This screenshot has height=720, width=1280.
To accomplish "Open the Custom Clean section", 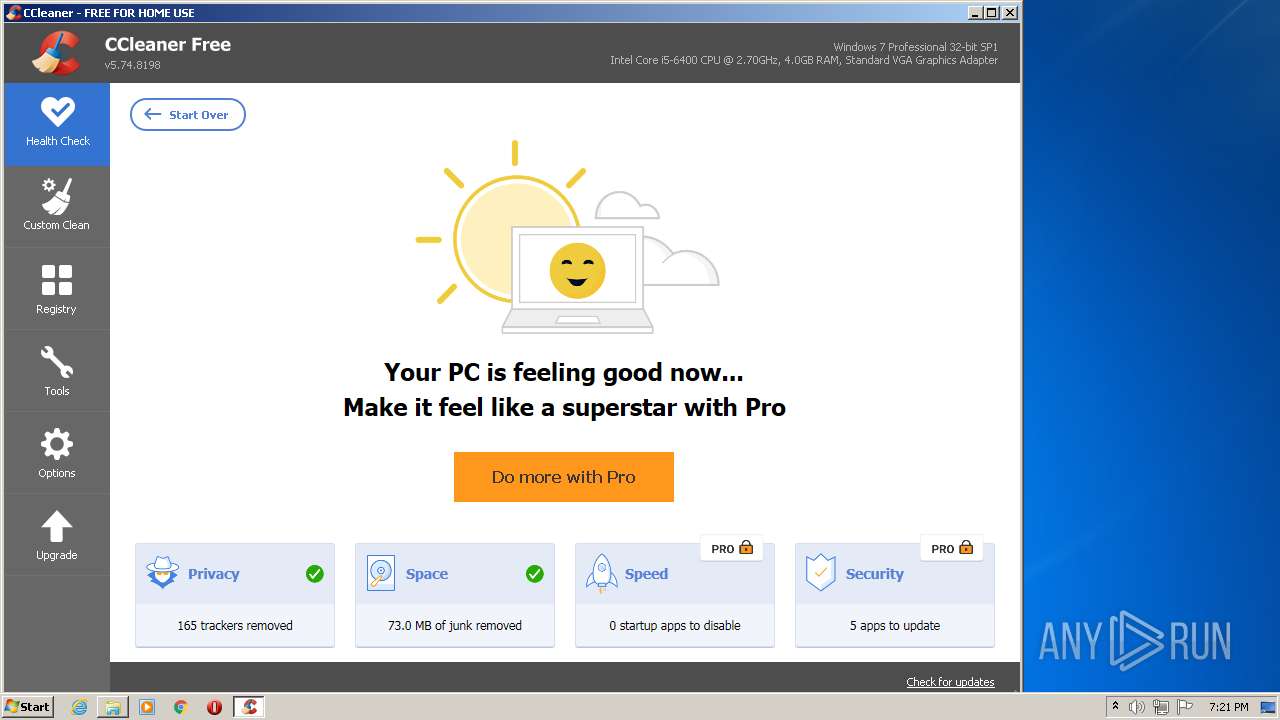I will click(57, 206).
